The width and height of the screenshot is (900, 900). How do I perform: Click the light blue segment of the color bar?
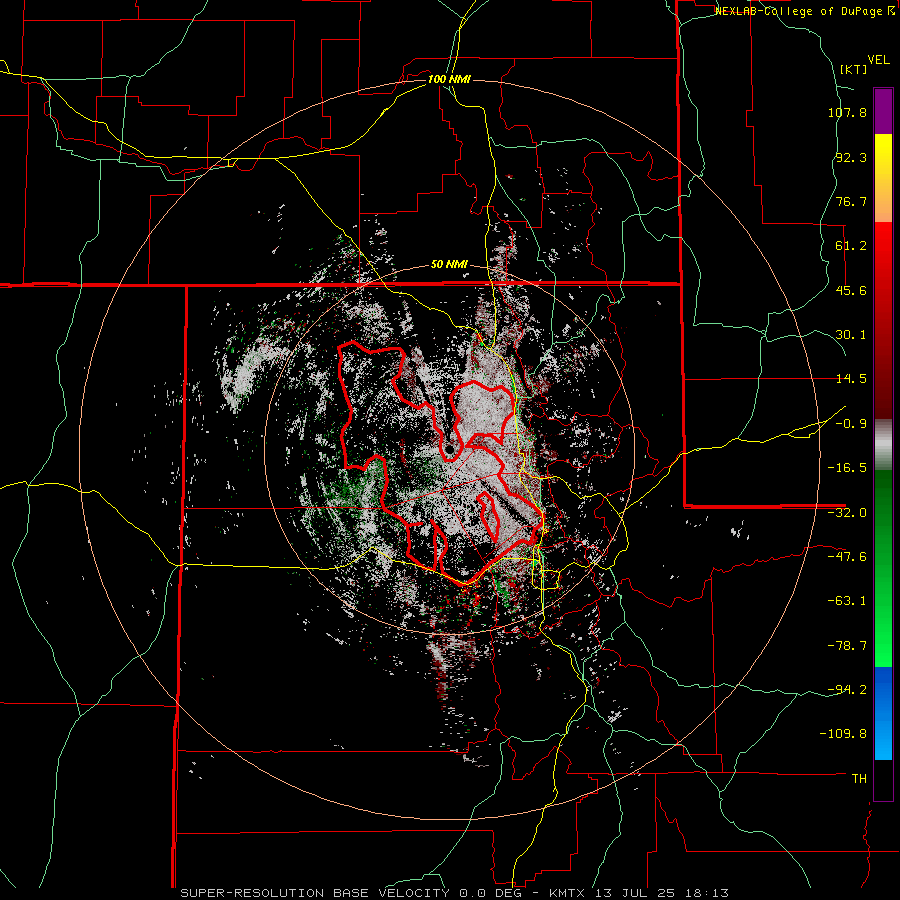[883, 740]
